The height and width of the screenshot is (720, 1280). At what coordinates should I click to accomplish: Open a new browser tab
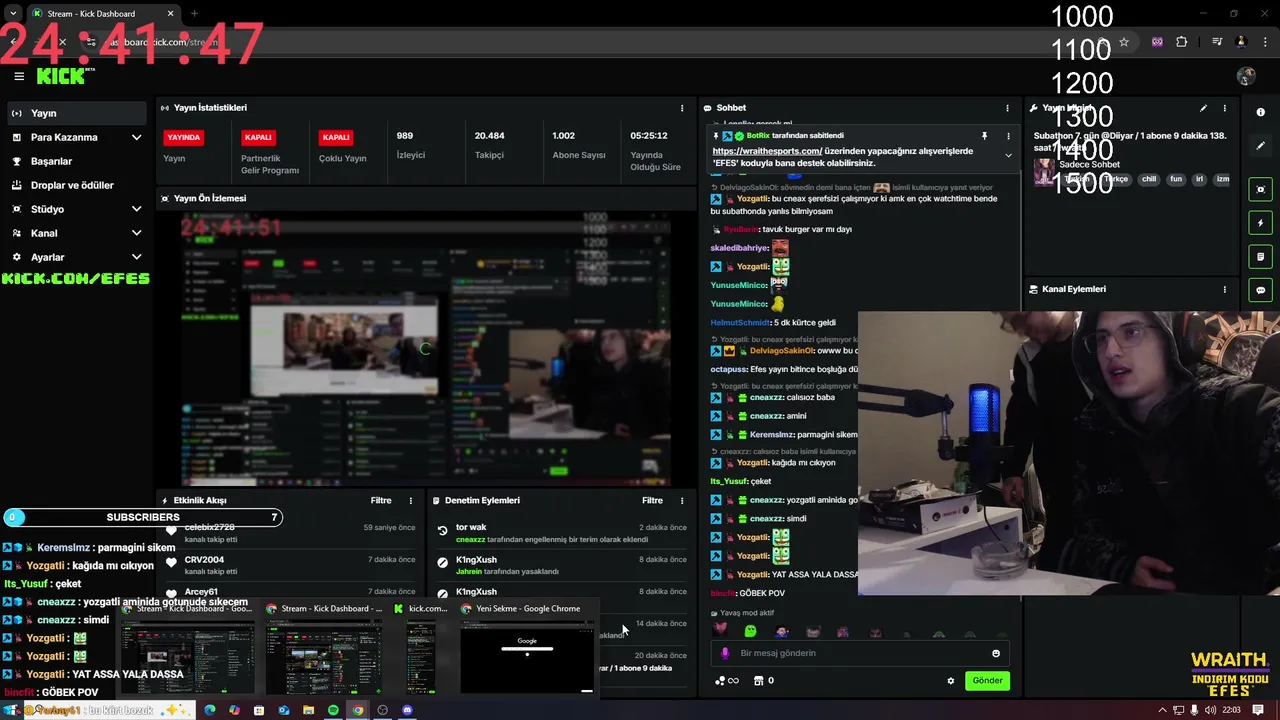pos(194,14)
